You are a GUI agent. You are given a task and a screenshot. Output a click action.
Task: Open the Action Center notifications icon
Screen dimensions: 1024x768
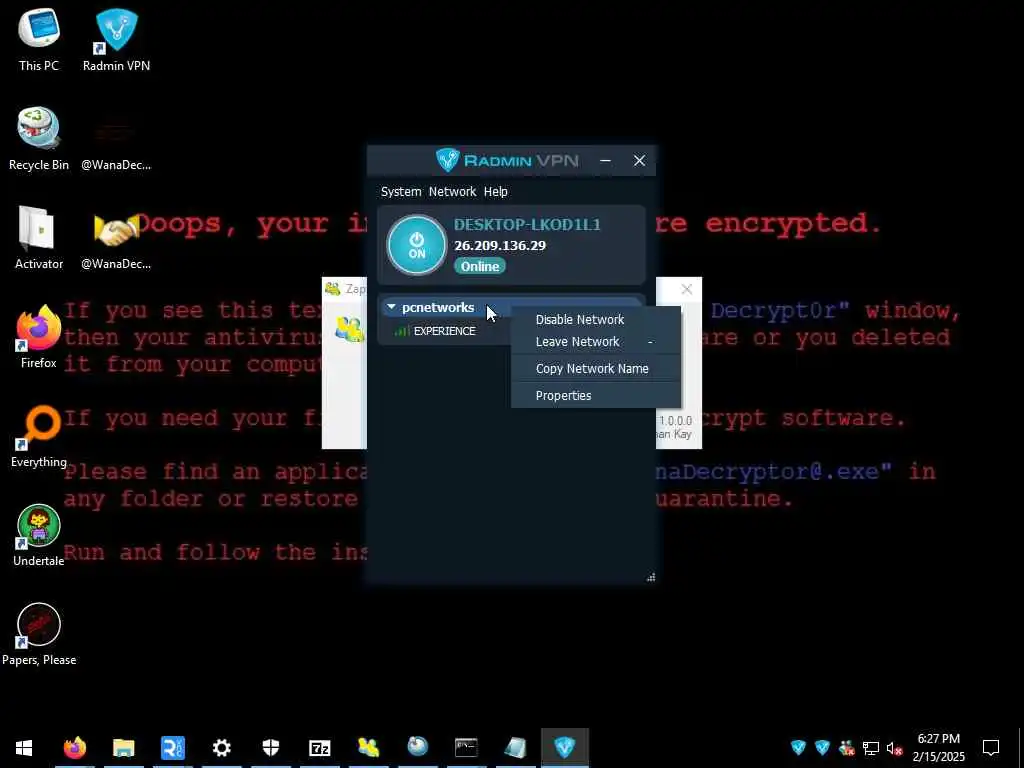(991, 748)
